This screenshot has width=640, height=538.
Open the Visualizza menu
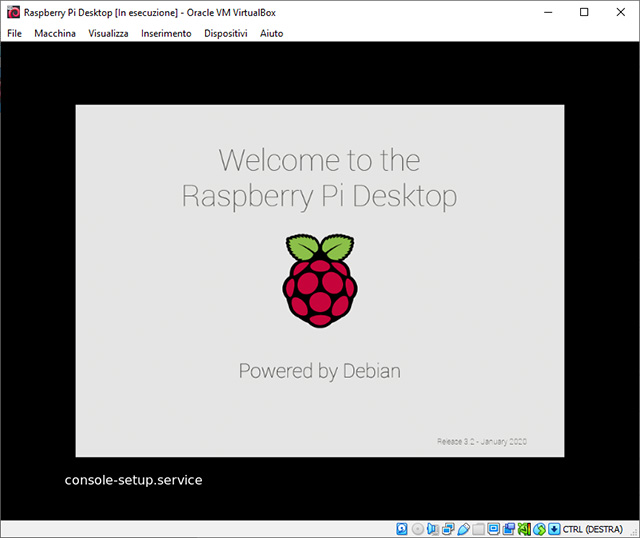pyautogui.click(x=108, y=33)
